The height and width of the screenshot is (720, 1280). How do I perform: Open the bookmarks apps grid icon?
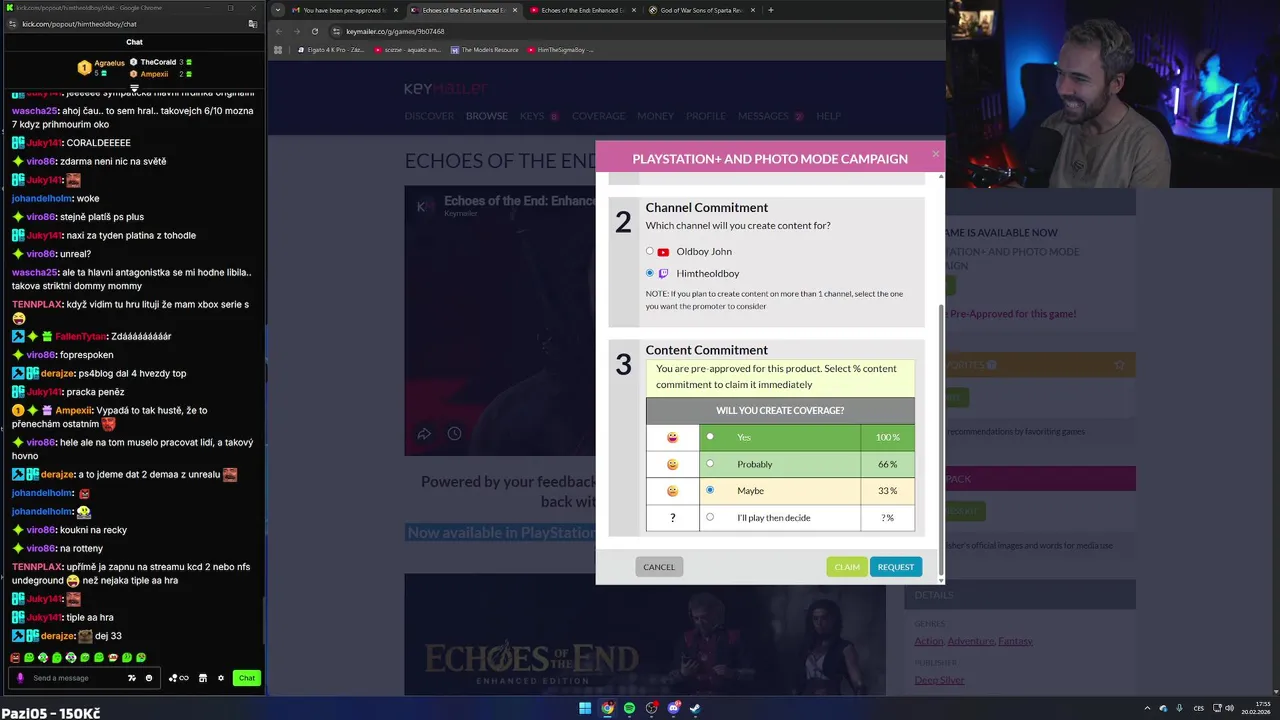click(278, 50)
